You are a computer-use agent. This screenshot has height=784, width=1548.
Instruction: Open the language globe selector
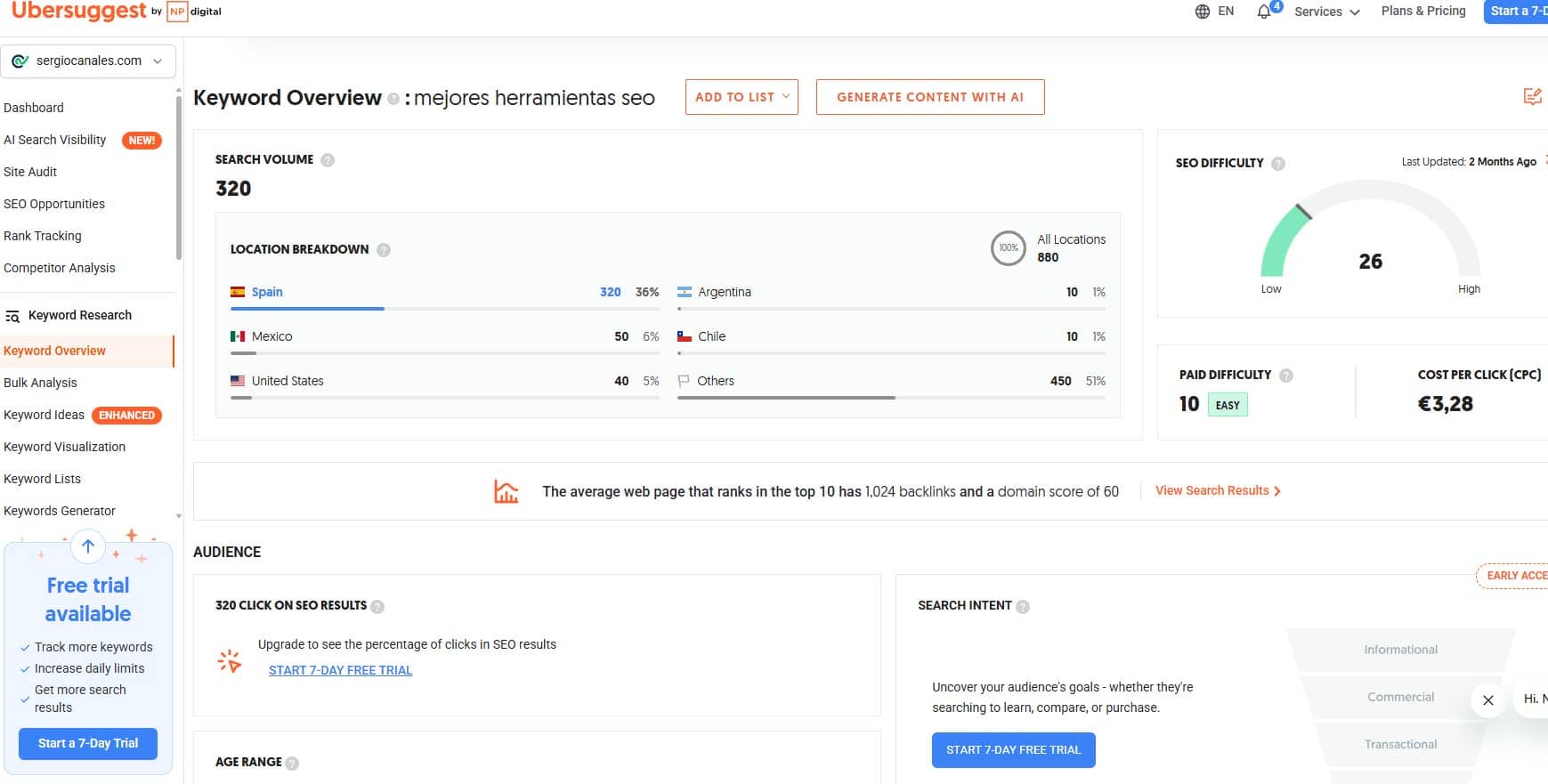(1203, 12)
